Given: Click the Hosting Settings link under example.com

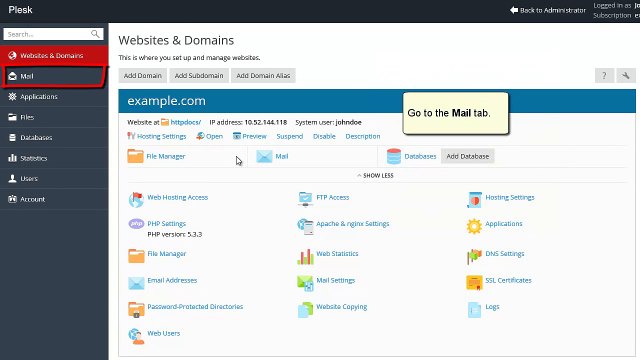Looking at the screenshot, I should (x=161, y=136).
